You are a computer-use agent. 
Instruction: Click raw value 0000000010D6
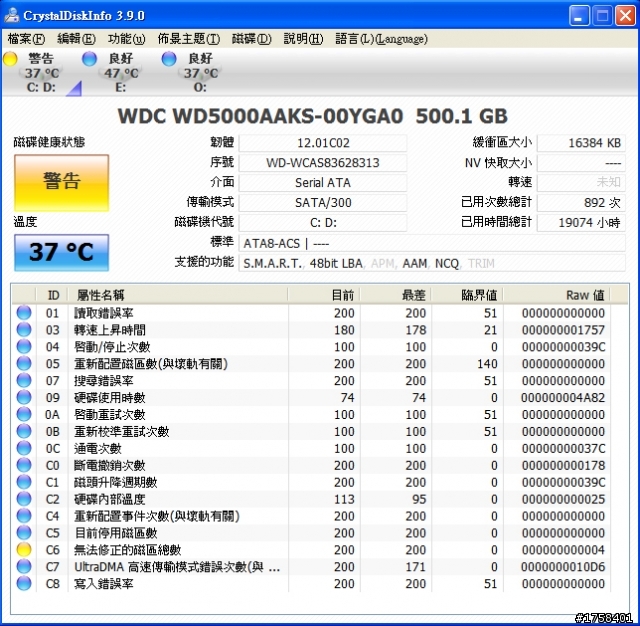pos(563,567)
